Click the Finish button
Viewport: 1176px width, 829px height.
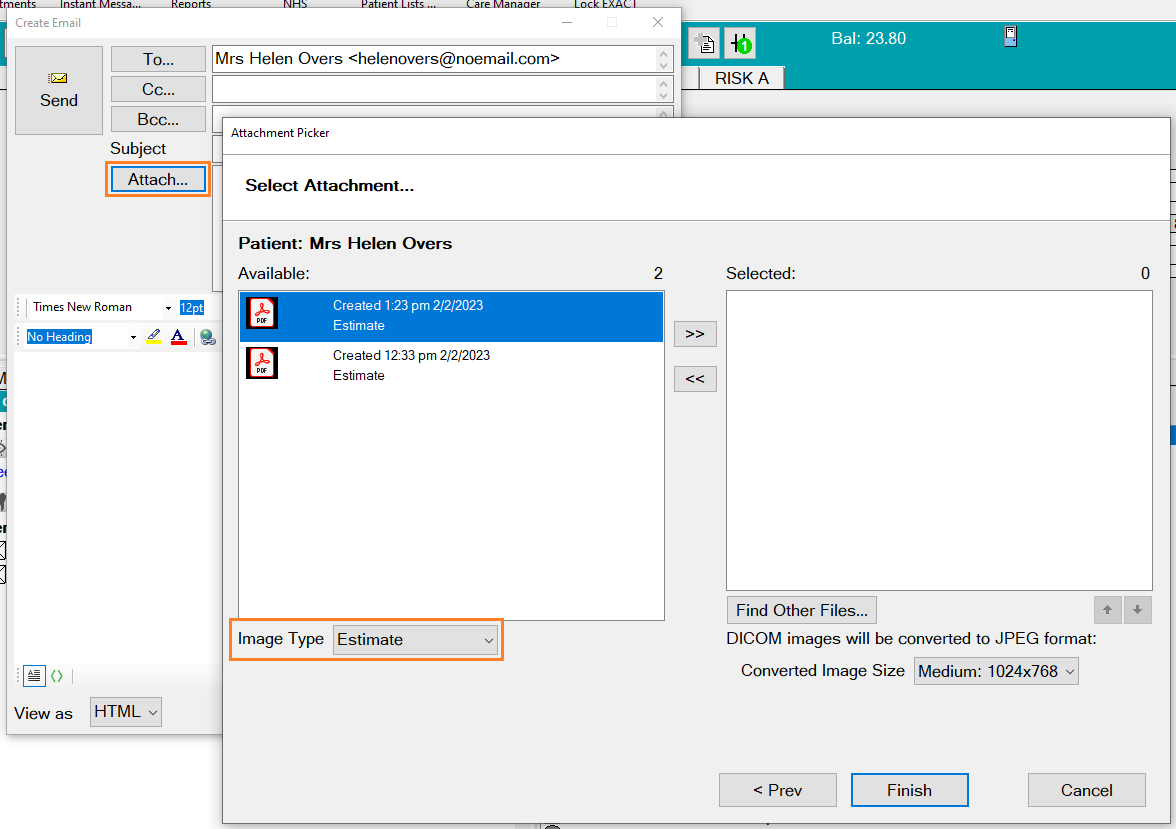tap(909, 790)
